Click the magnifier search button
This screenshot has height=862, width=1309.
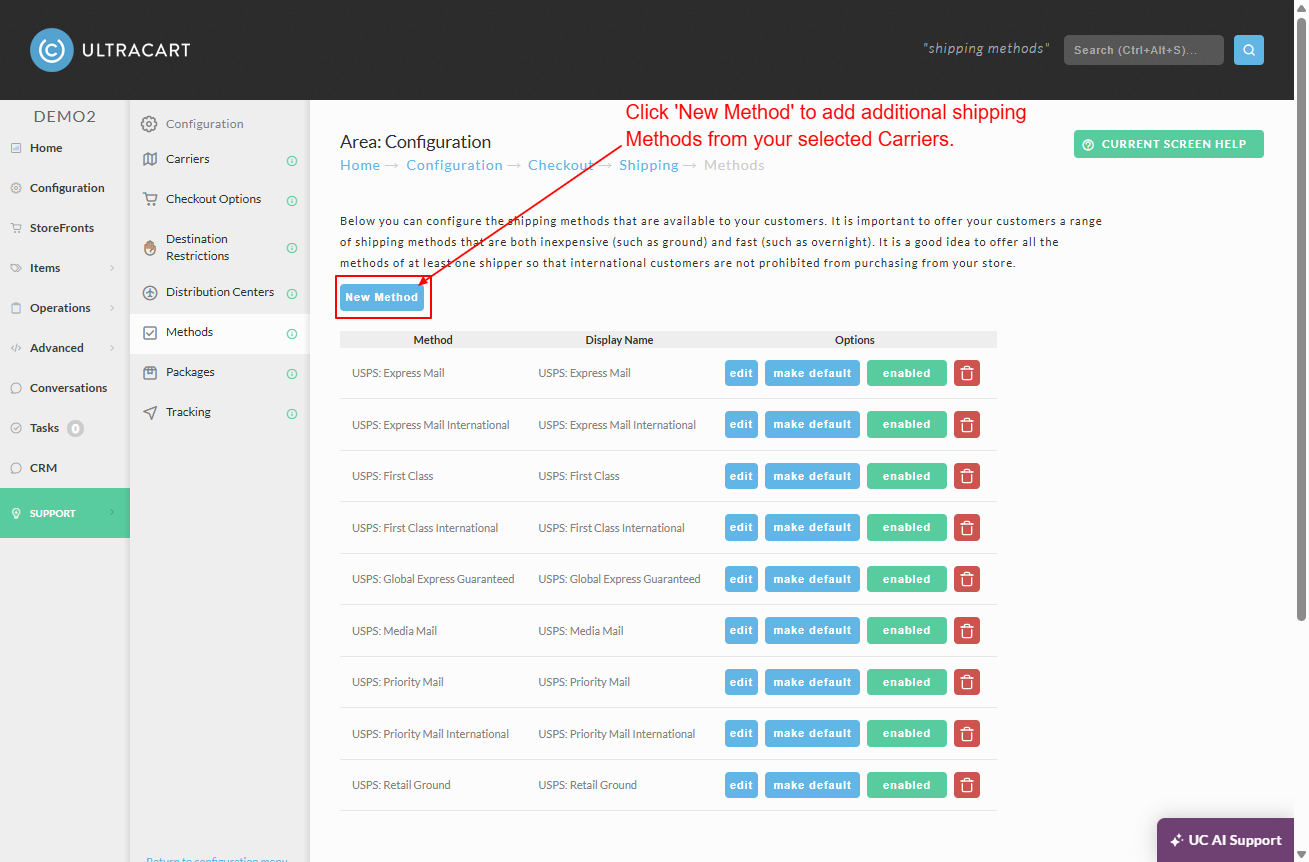(1249, 50)
